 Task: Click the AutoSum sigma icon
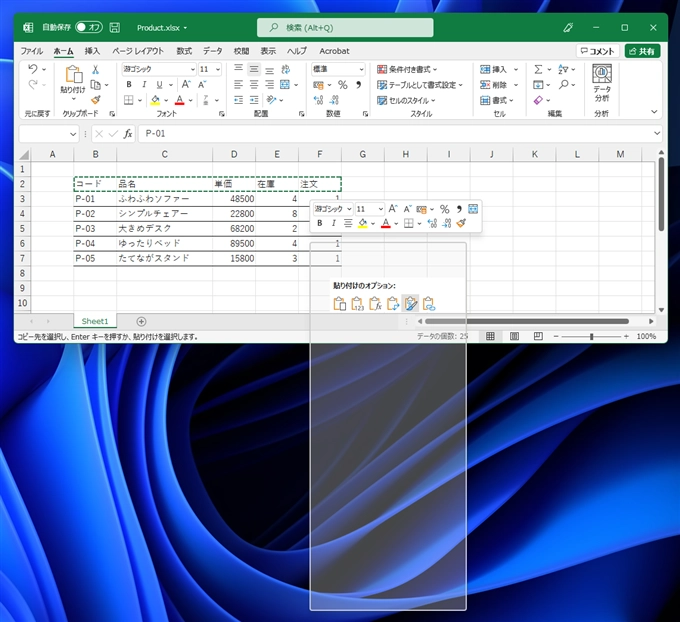538,69
